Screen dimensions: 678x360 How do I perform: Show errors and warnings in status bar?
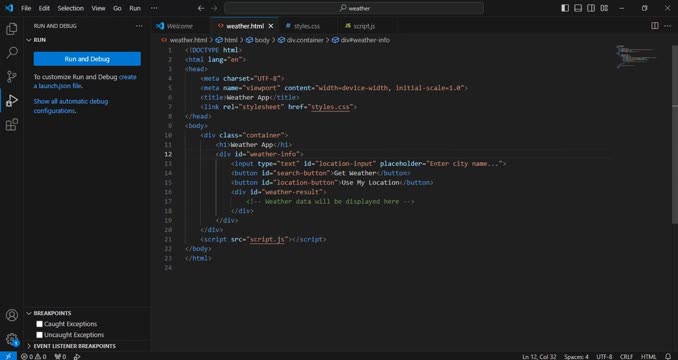(33, 357)
